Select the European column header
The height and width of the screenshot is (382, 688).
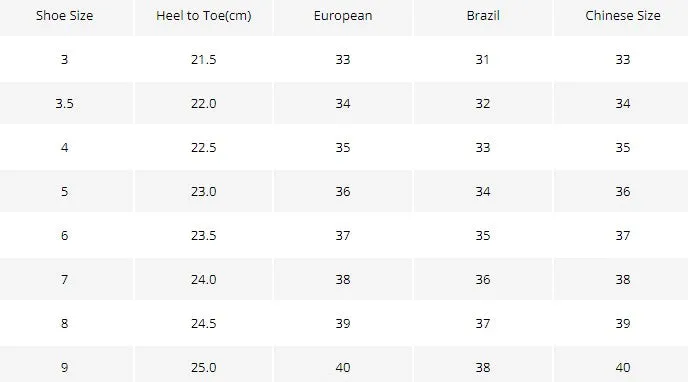point(343,16)
